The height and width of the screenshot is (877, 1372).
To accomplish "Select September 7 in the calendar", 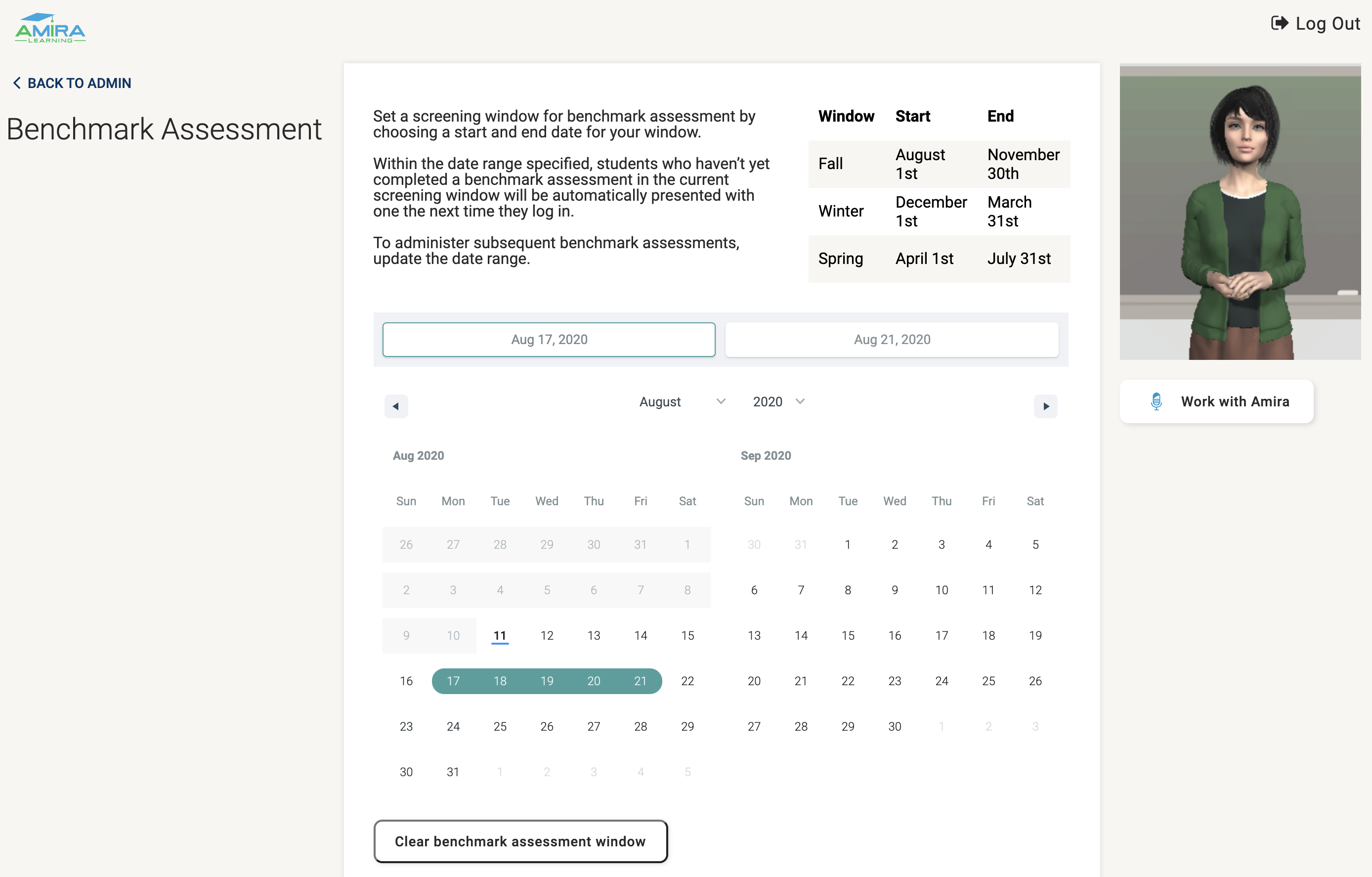I will click(x=801, y=590).
